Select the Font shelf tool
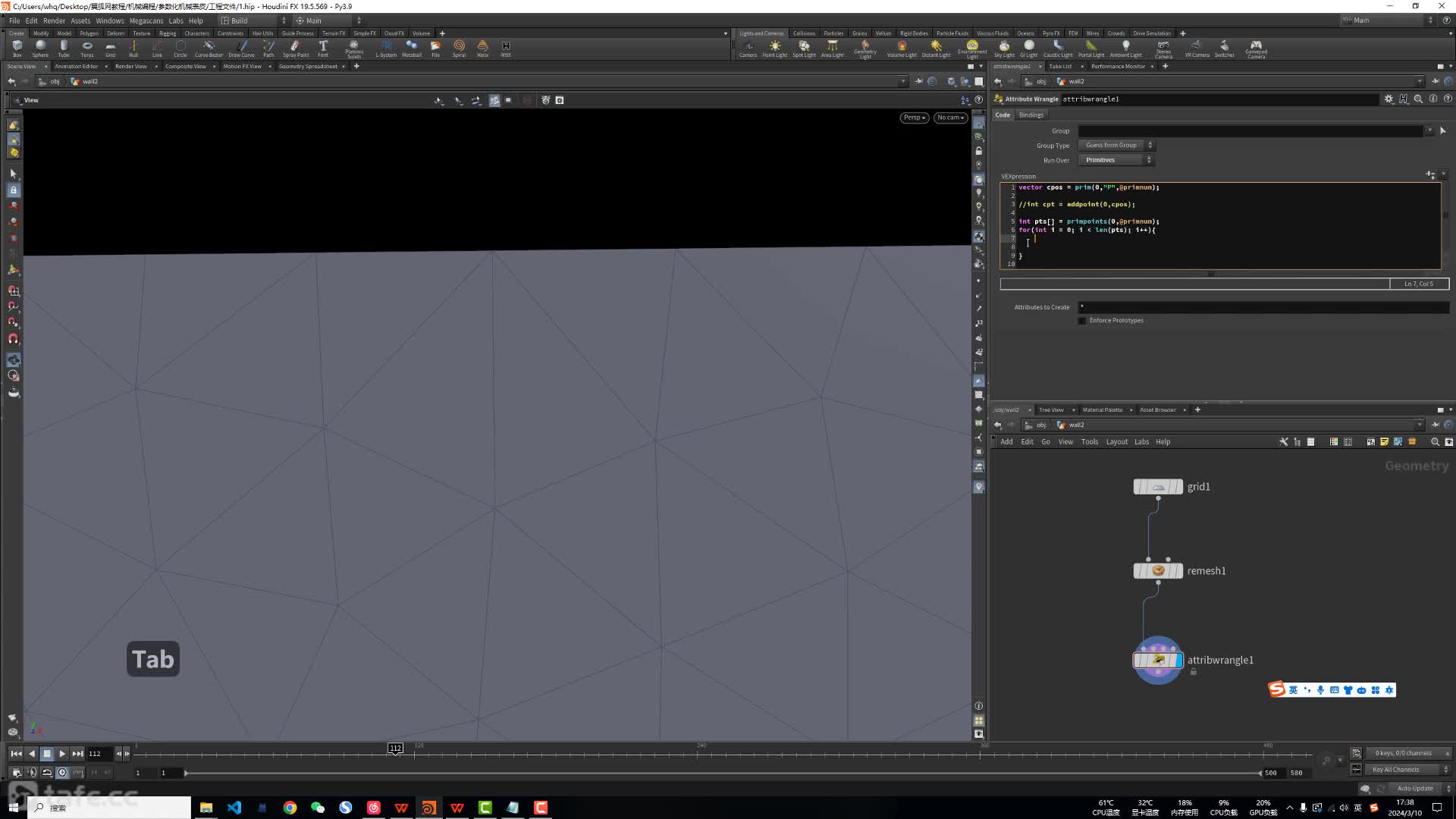The width and height of the screenshot is (1456, 819). pyautogui.click(x=323, y=49)
